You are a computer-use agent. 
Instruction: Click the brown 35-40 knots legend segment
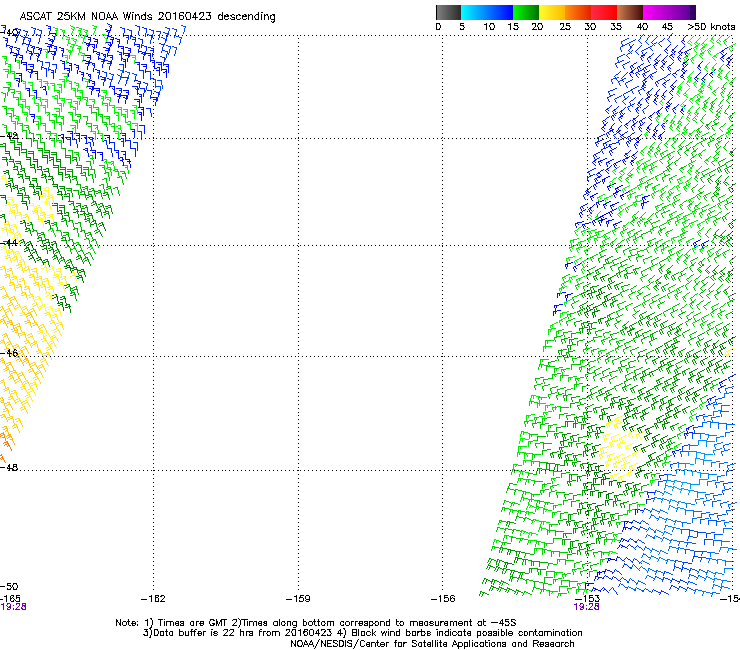coord(630,12)
